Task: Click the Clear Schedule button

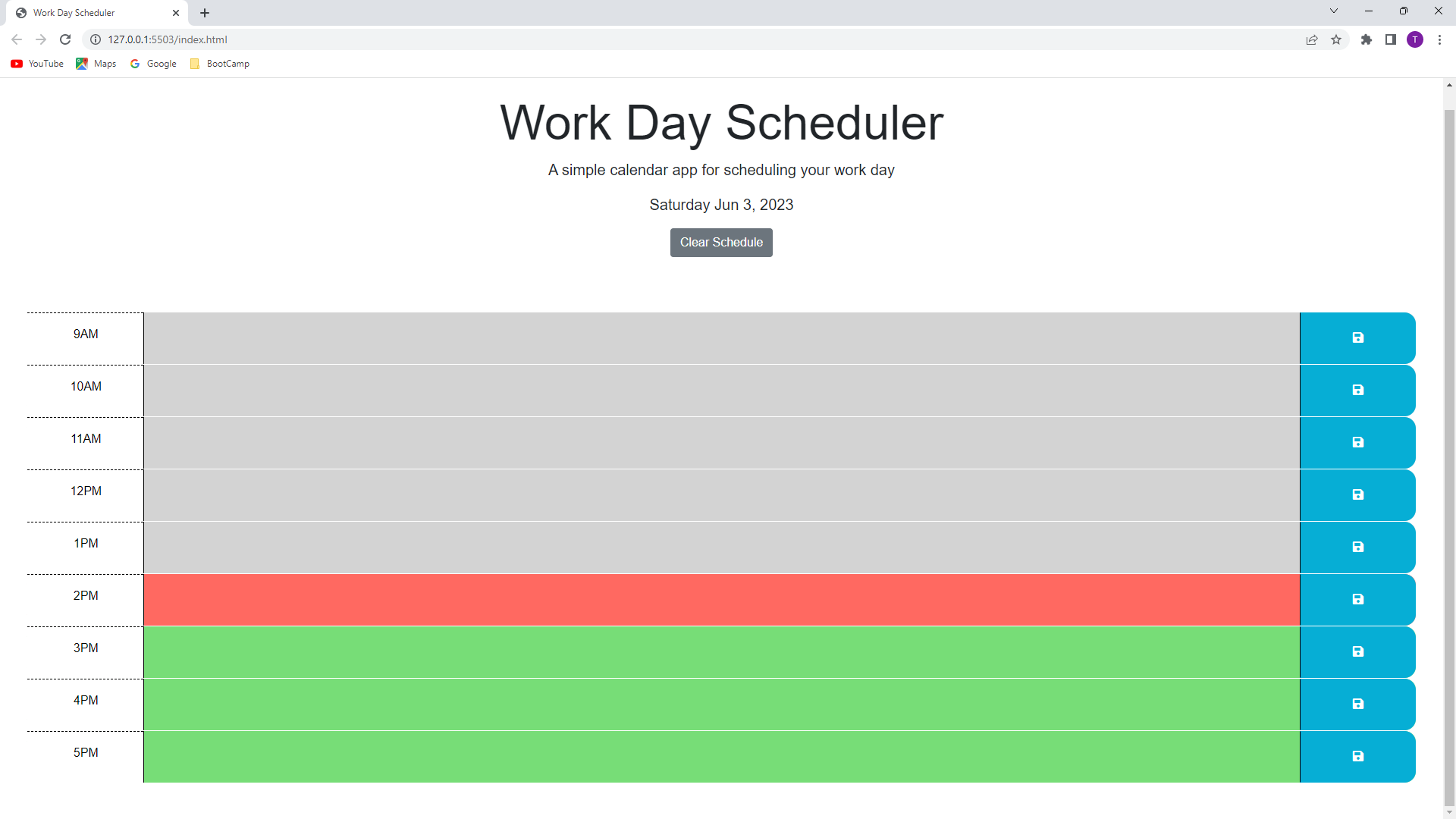Action: point(720,242)
